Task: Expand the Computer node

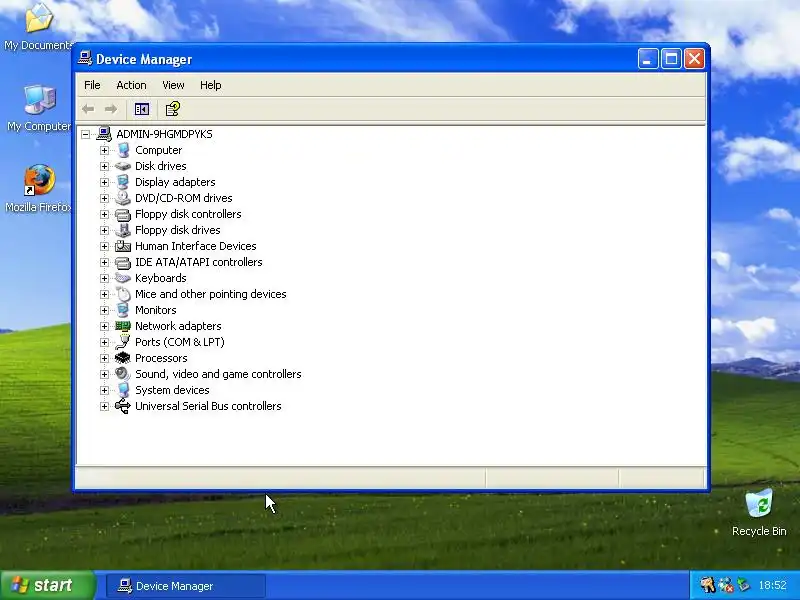Action: [105, 151]
